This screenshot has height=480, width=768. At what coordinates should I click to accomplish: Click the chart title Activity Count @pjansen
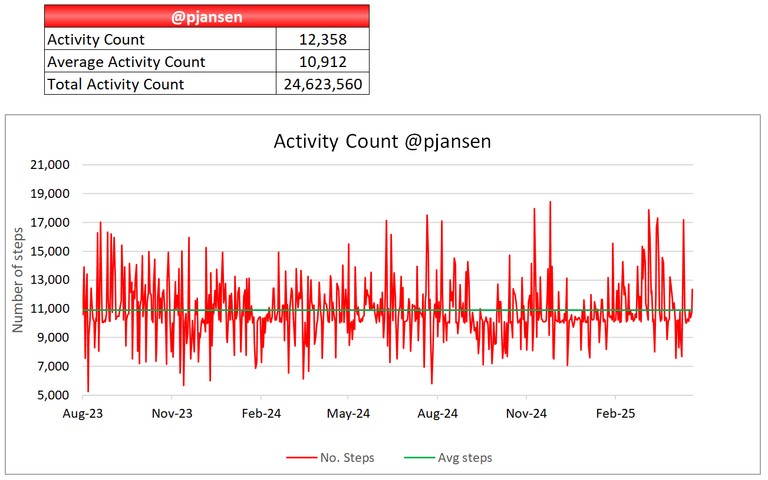[x=382, y=141]
